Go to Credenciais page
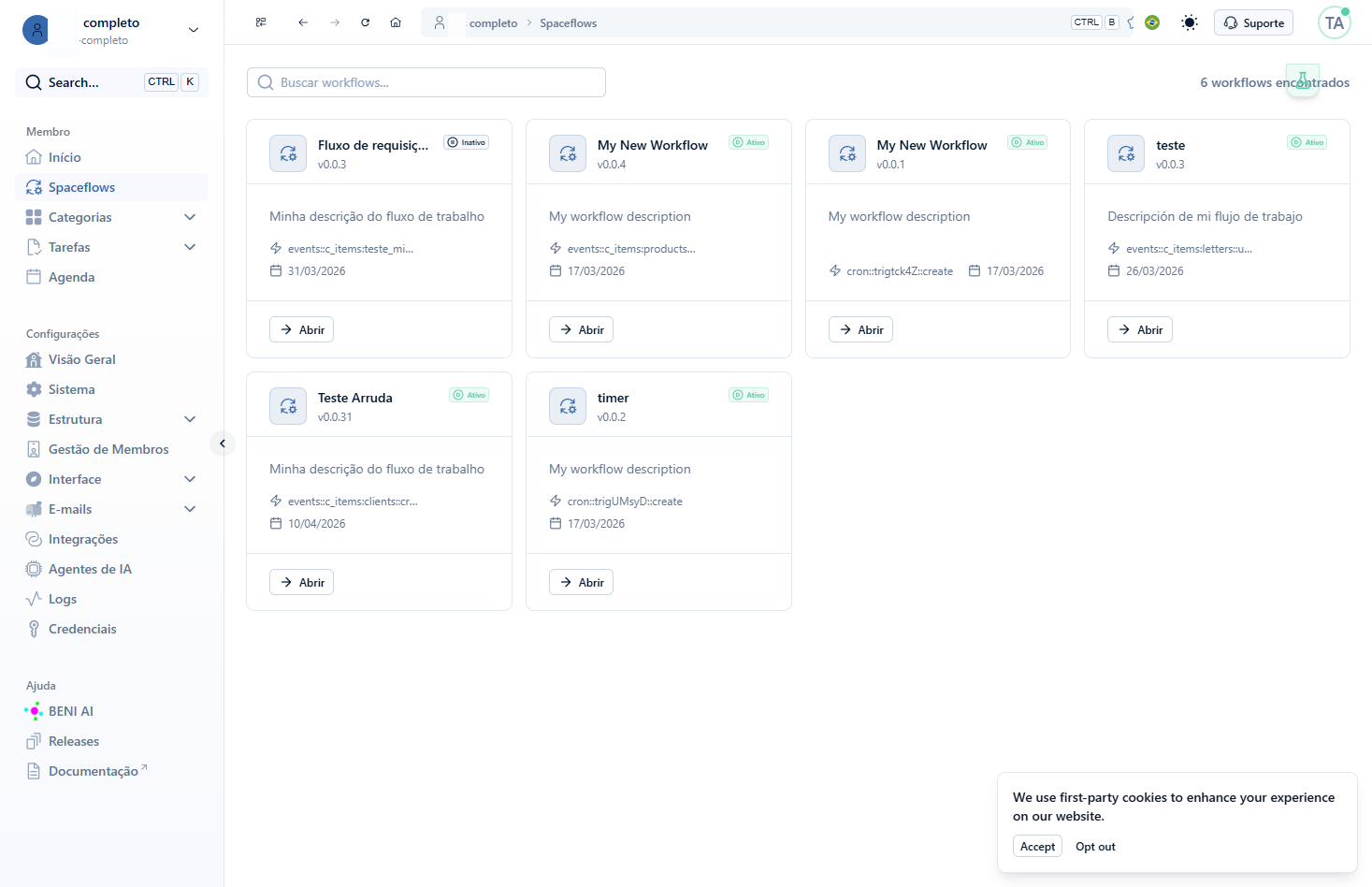 112,629
